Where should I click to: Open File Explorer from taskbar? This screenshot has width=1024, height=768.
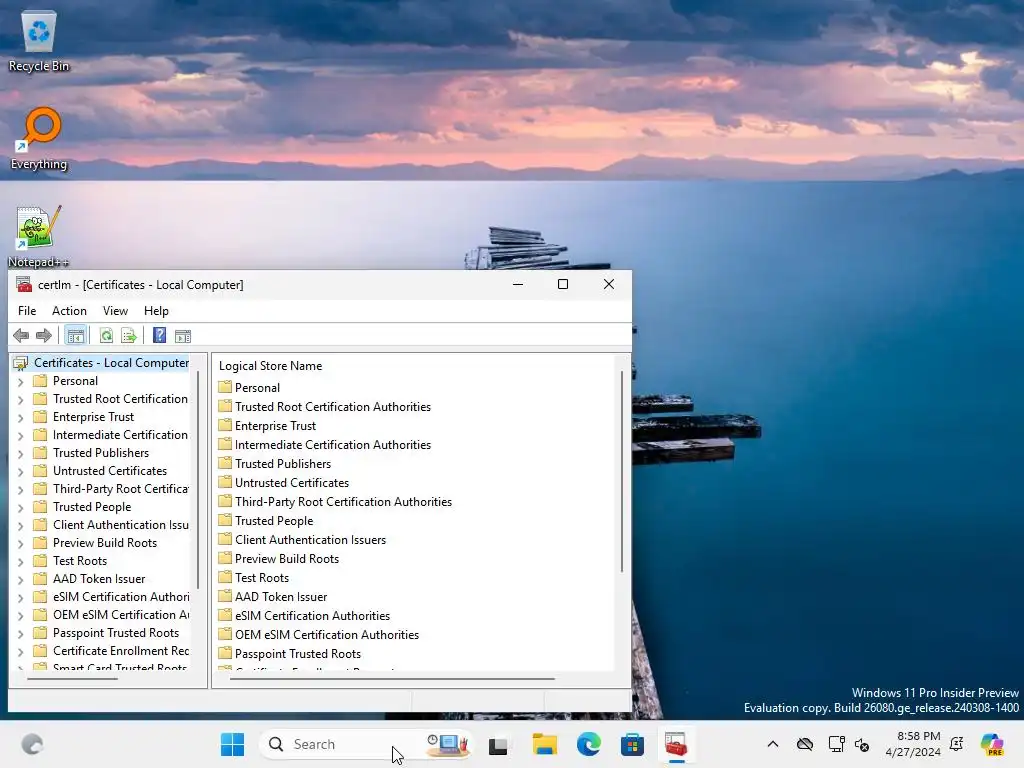(x=544, y=744)
